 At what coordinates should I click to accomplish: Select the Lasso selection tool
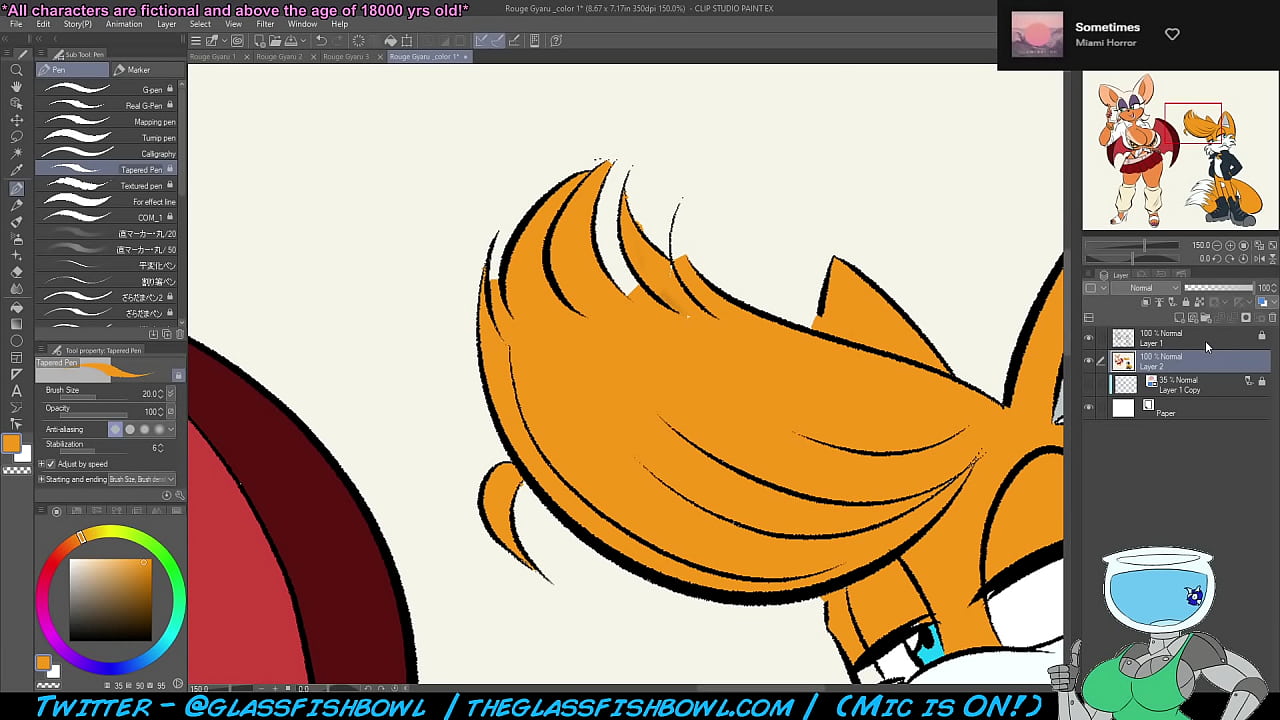click(16, 137)
